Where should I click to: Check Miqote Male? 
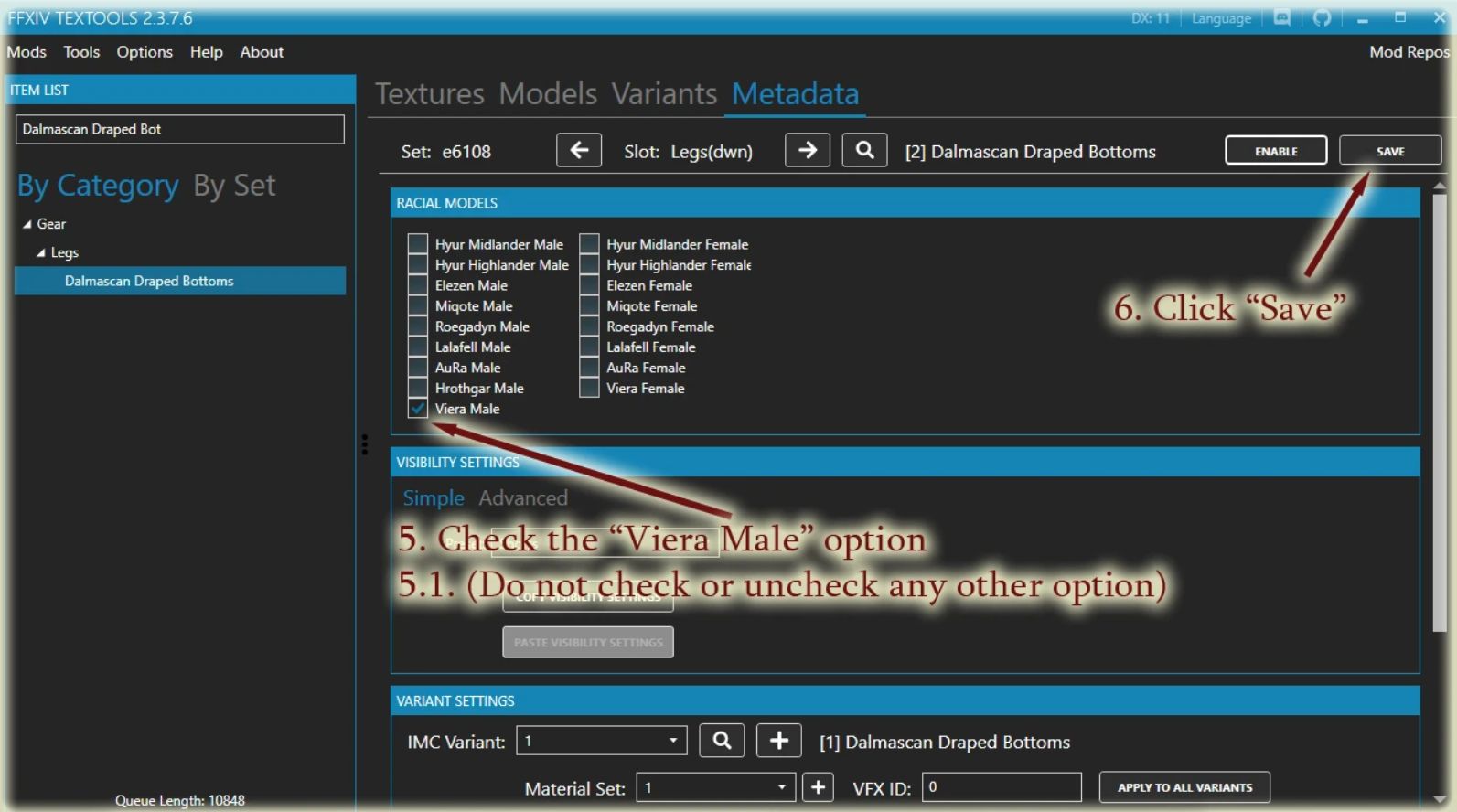point(418,306)
